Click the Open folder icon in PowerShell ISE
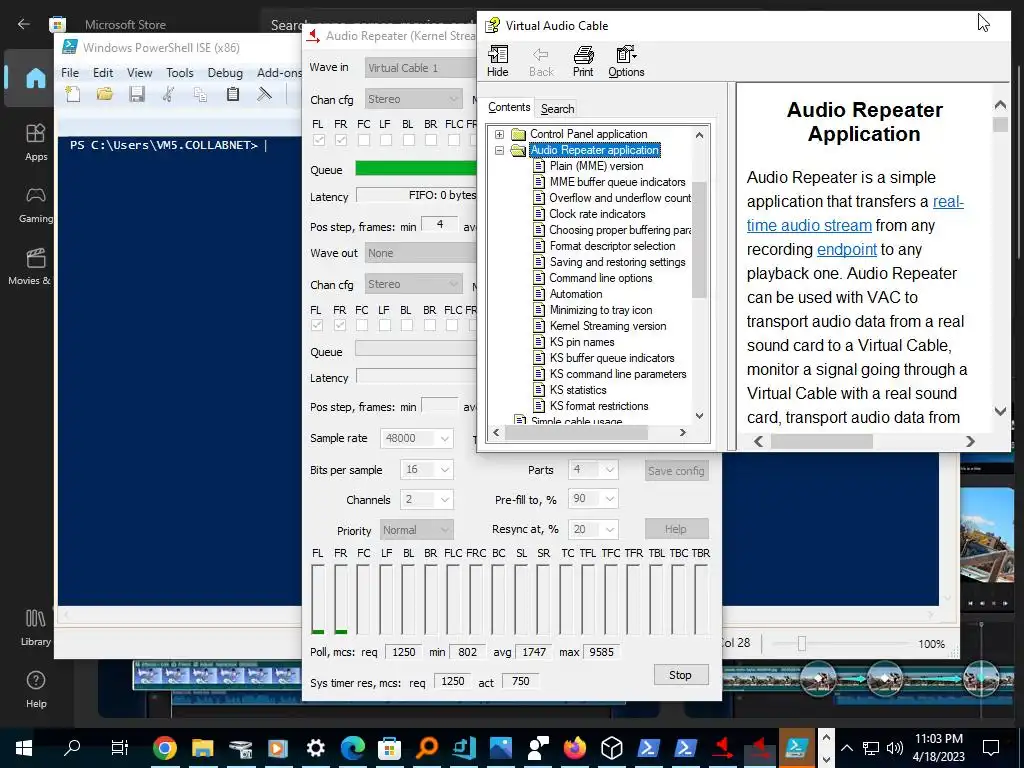 pyautogui.click(x=104, y=95)
